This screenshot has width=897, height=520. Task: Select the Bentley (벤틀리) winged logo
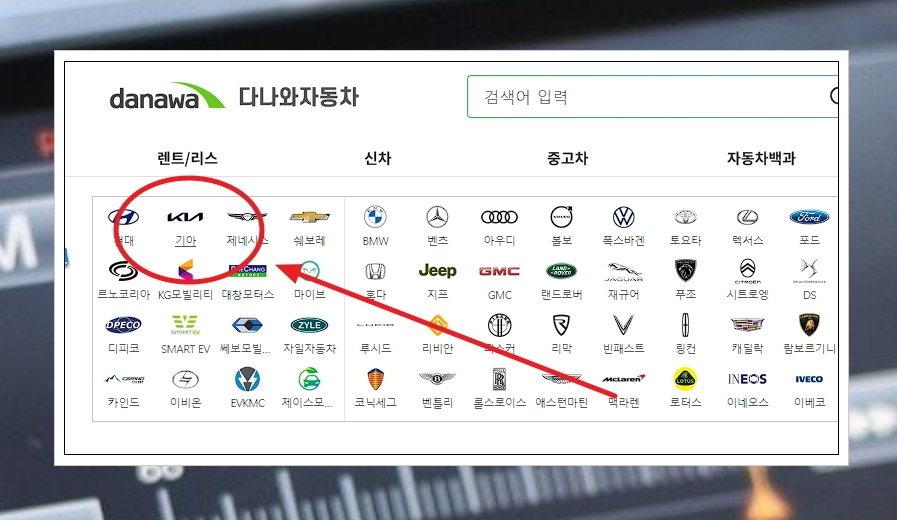point(438,379)
